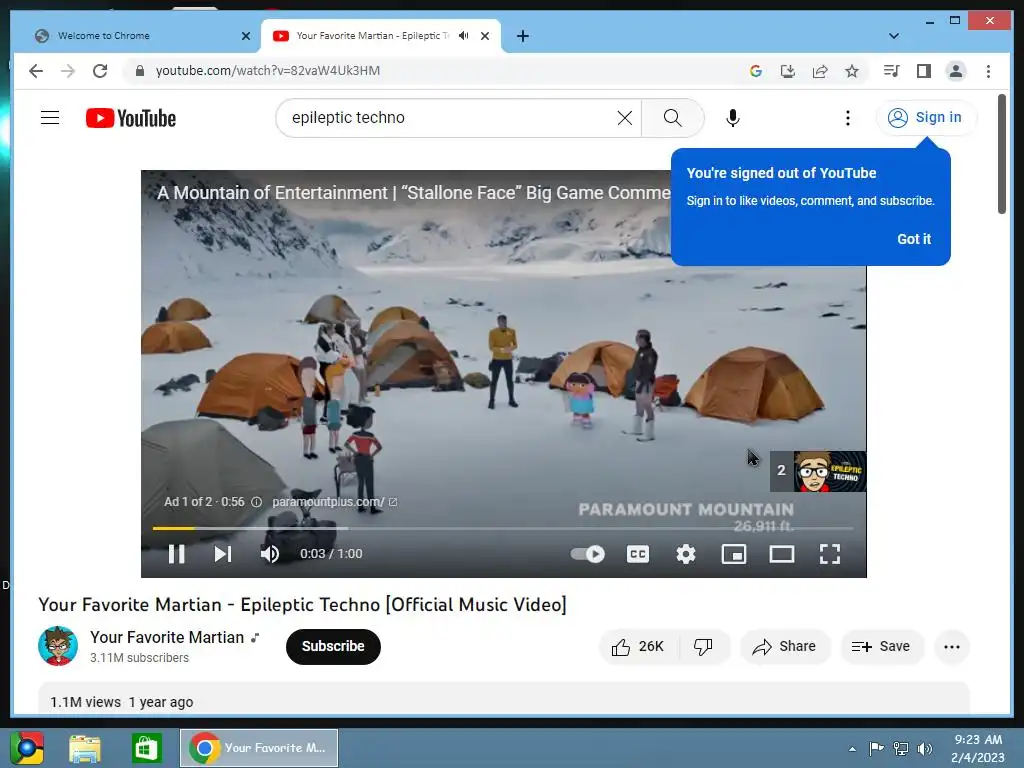Open YouTube settings three-dot menu
This screenshot has width=1024, height=768.
[x=848, y=118]
